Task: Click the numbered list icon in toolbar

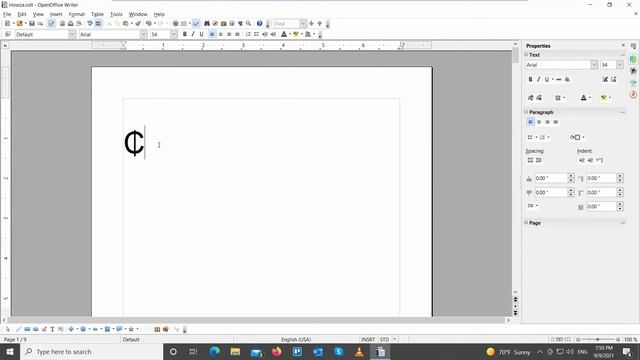Action: point(248,35)
